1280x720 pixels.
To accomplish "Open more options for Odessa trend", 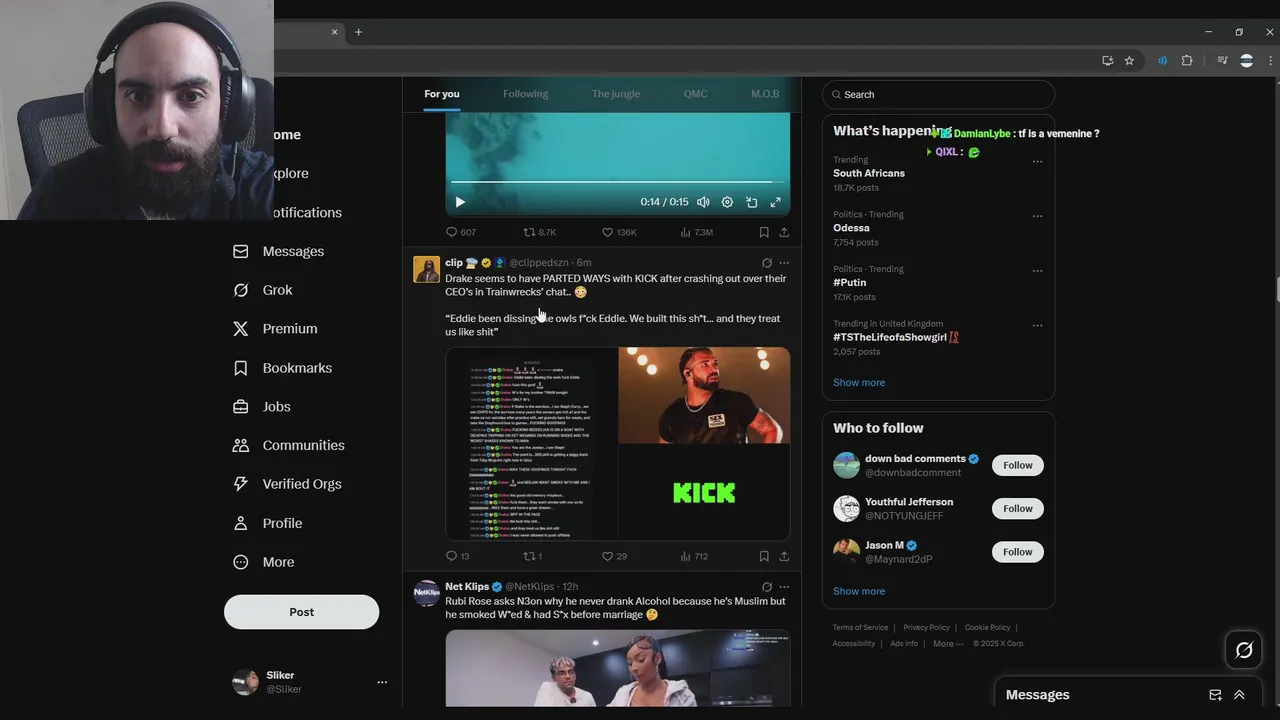I will pos(1037,216).
